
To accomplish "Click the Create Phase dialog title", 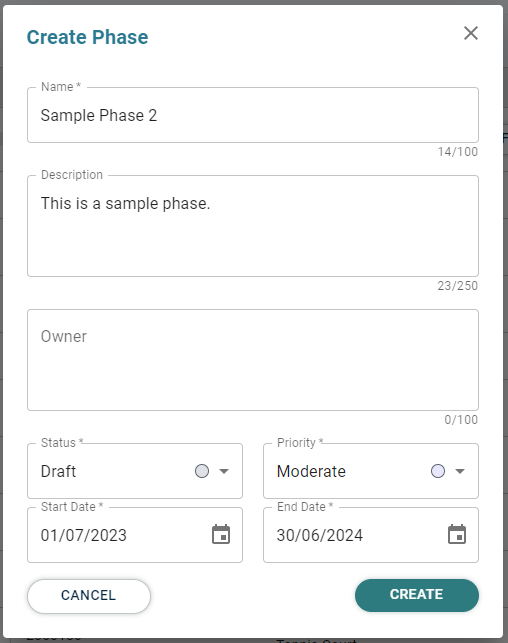I will [x=87, y=37].
